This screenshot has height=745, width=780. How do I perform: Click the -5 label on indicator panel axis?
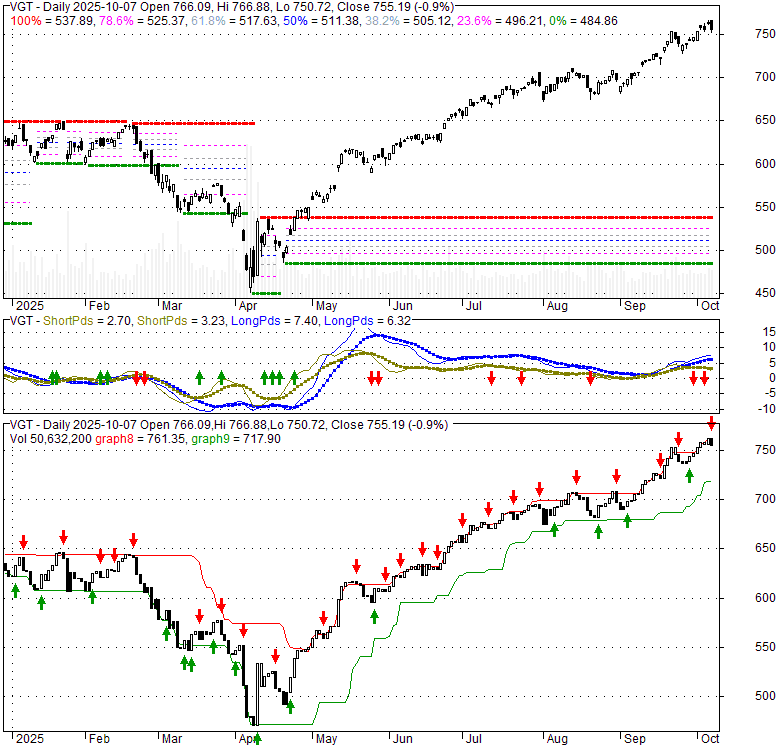coord(769,393)
